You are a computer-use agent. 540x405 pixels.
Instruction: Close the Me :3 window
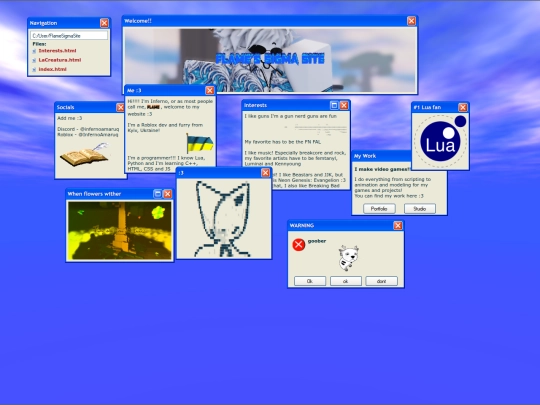pyautogui.click(x=209, y=90)
